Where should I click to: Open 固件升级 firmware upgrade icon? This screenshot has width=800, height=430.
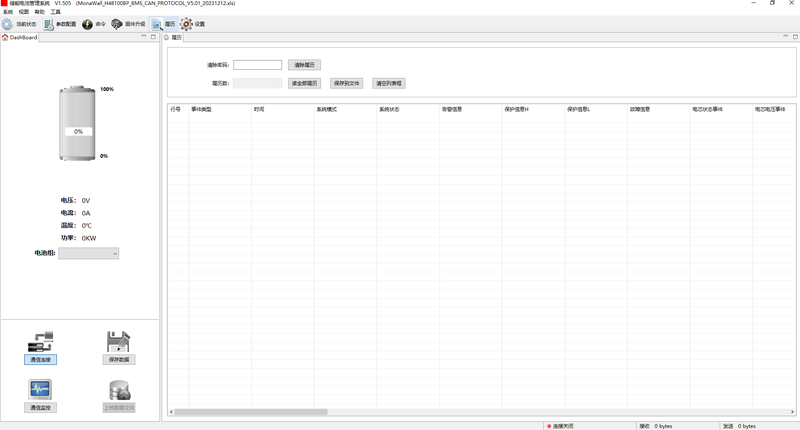point(117,24)
